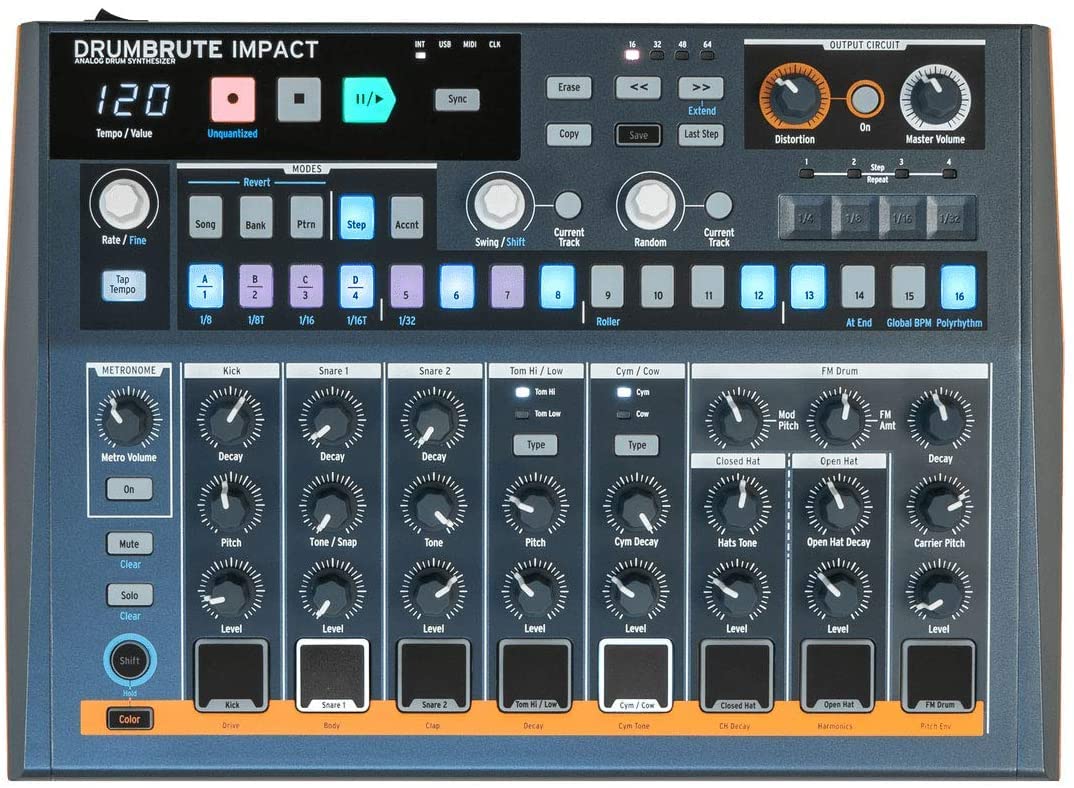1074x788 pixels.
Task: Toggle step button 14
Action: pyautogui.click(x=858, y=286)
